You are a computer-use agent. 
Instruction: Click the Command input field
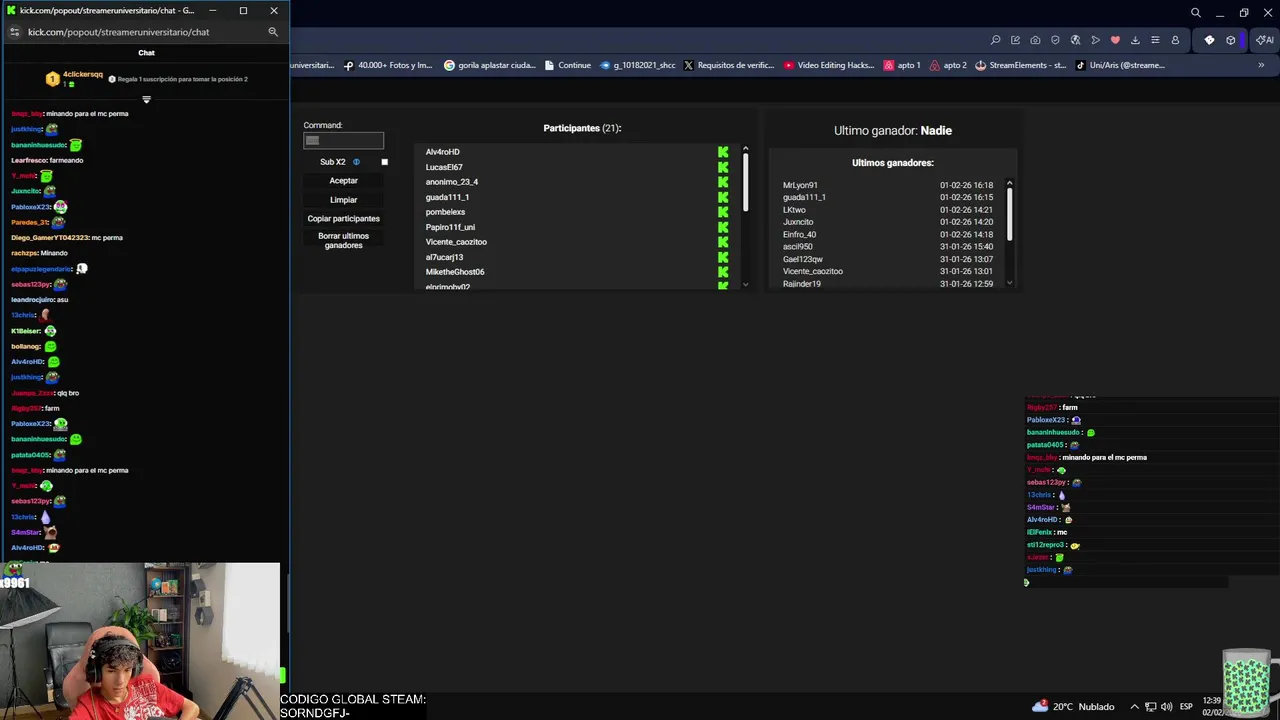(344, 140)
